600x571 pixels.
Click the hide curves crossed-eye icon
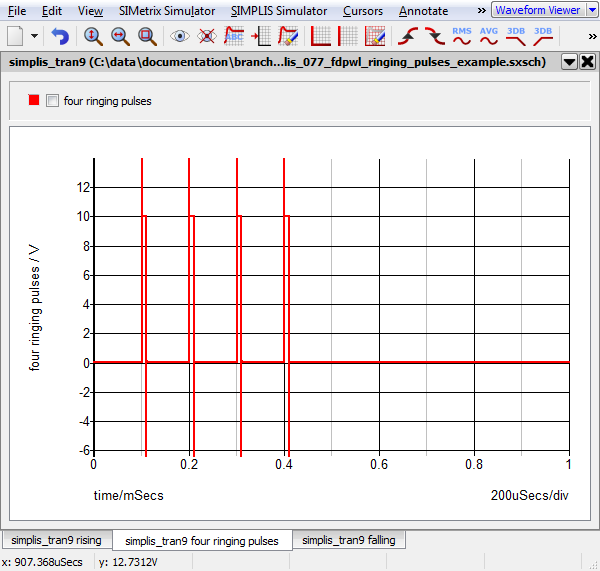tap(207, 36)
